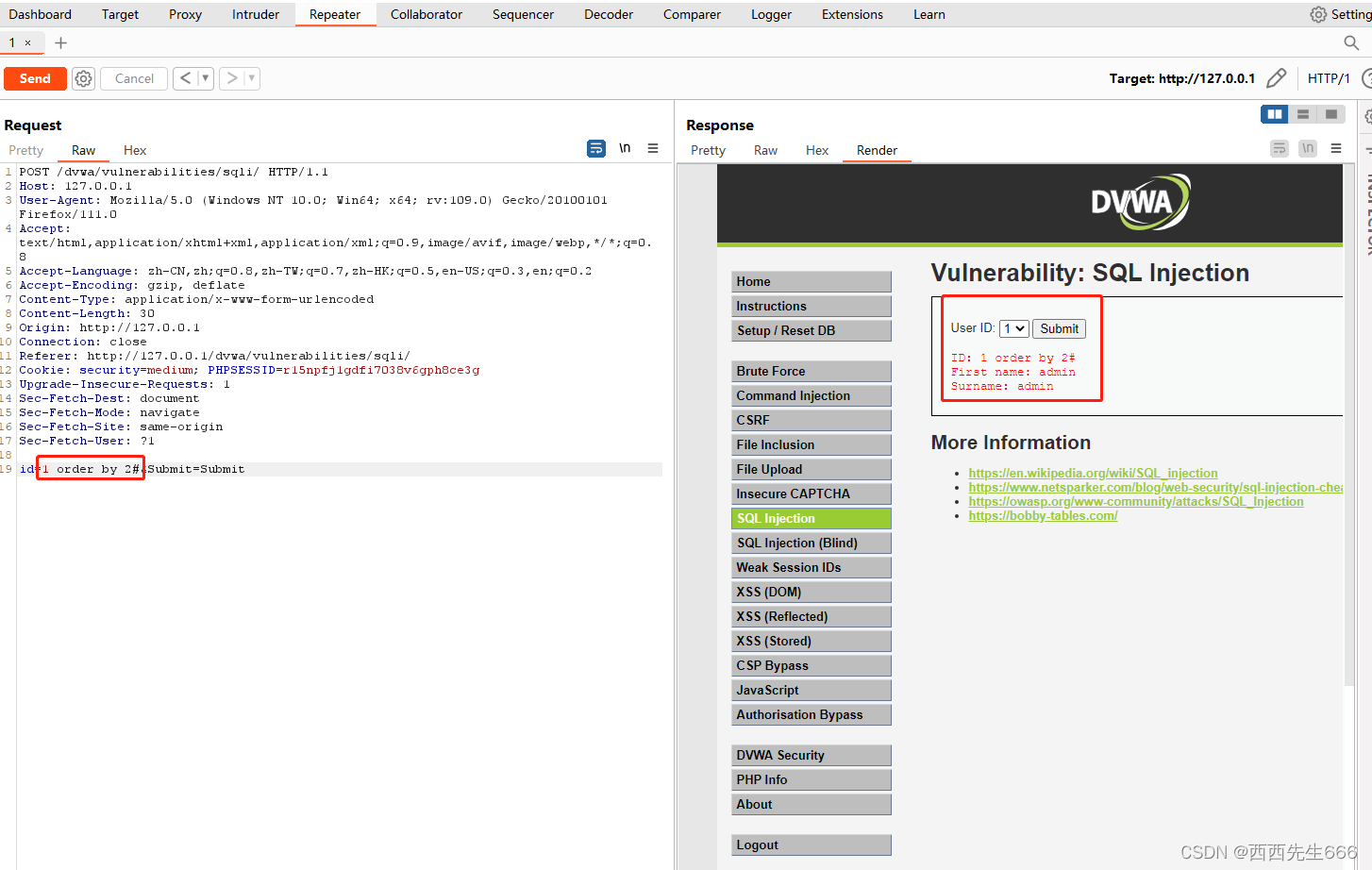
Task: Click HTTP/1 protocol indicator
Action: [x=1329, y=78]
